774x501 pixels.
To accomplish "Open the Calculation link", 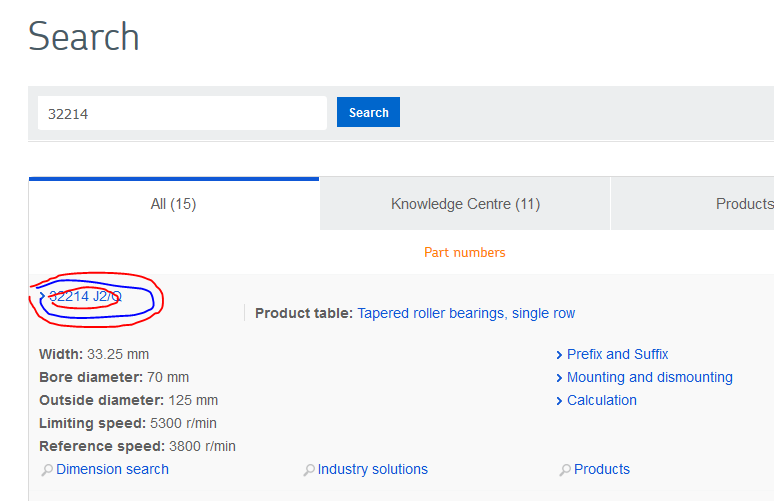I will 601,401.
